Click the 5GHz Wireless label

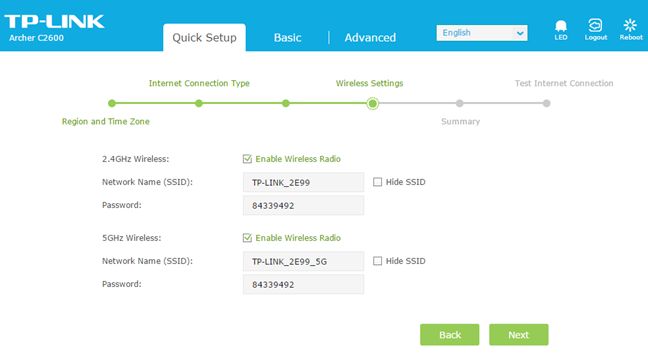[x=131, y=238]
